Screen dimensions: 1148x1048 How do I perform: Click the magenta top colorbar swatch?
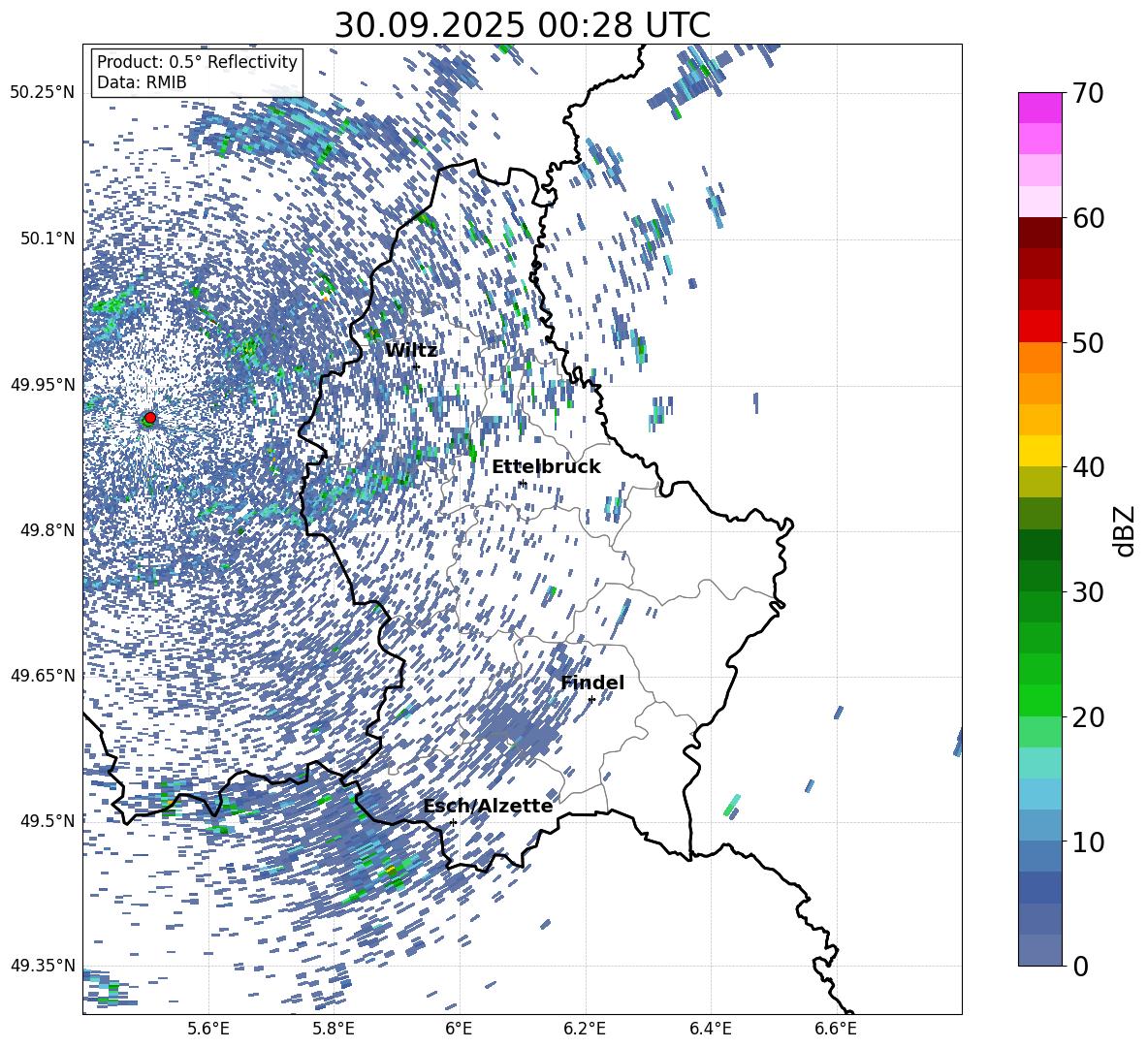coord(1039,109)
